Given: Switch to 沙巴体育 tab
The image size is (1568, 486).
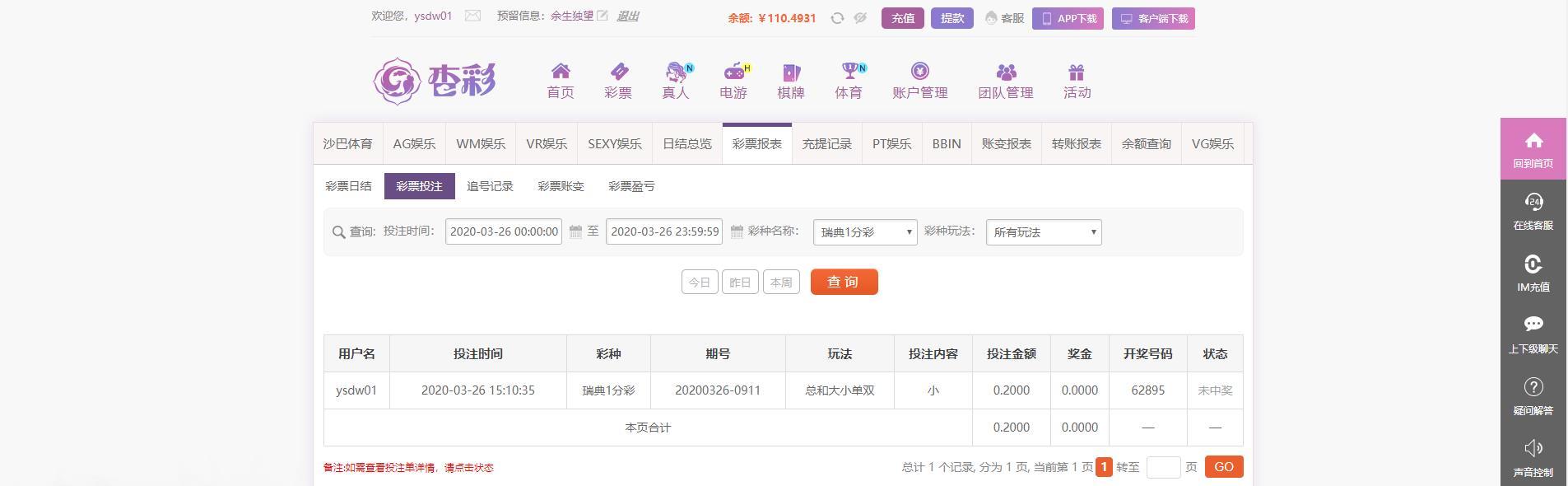Looking at the screenshot, I should tap(347, 143).
